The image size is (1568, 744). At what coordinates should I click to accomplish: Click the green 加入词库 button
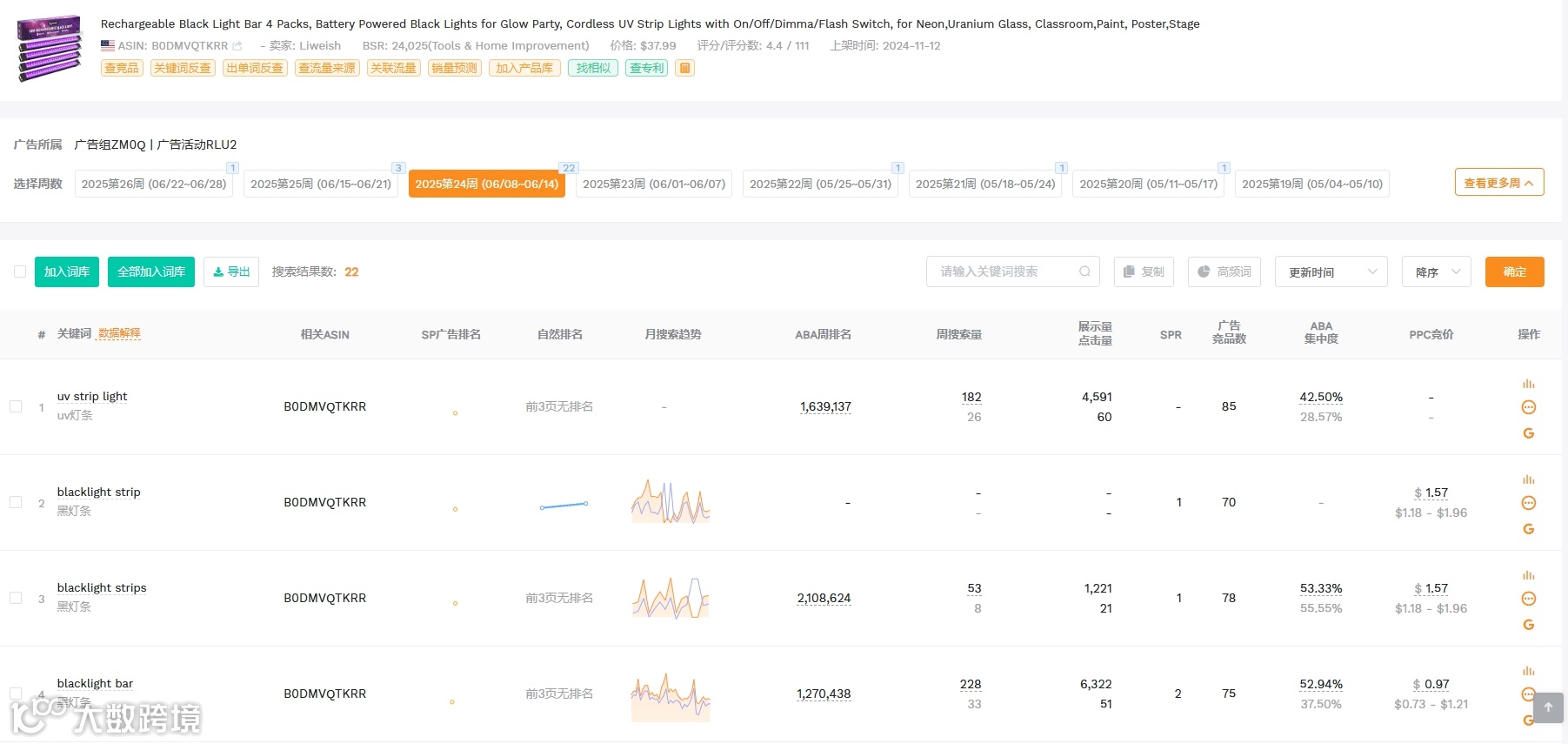[x=67, y=271]
